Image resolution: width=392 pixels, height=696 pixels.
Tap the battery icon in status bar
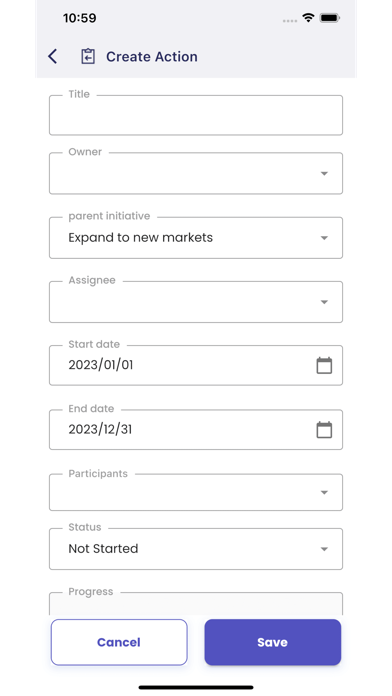330,18
